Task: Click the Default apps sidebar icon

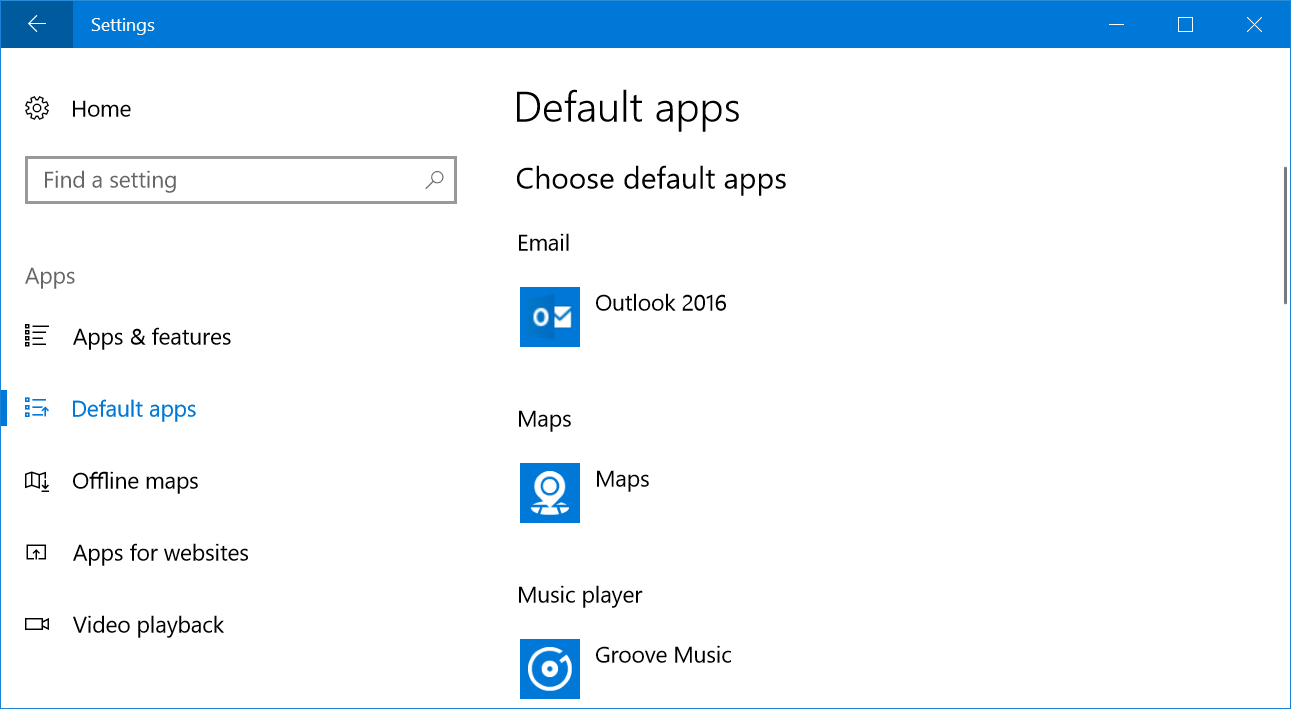Action: pyautogui.click(x=37, y=408)
